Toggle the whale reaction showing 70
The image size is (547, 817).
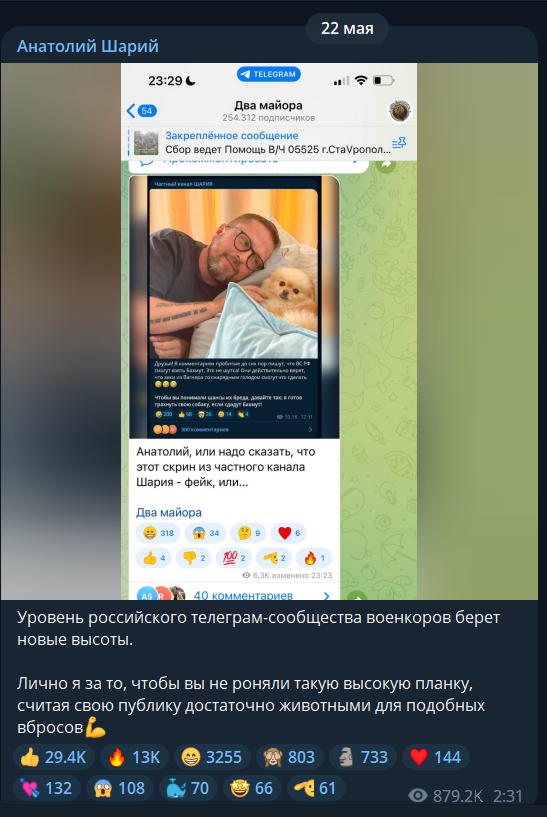(x=188, y=788)
